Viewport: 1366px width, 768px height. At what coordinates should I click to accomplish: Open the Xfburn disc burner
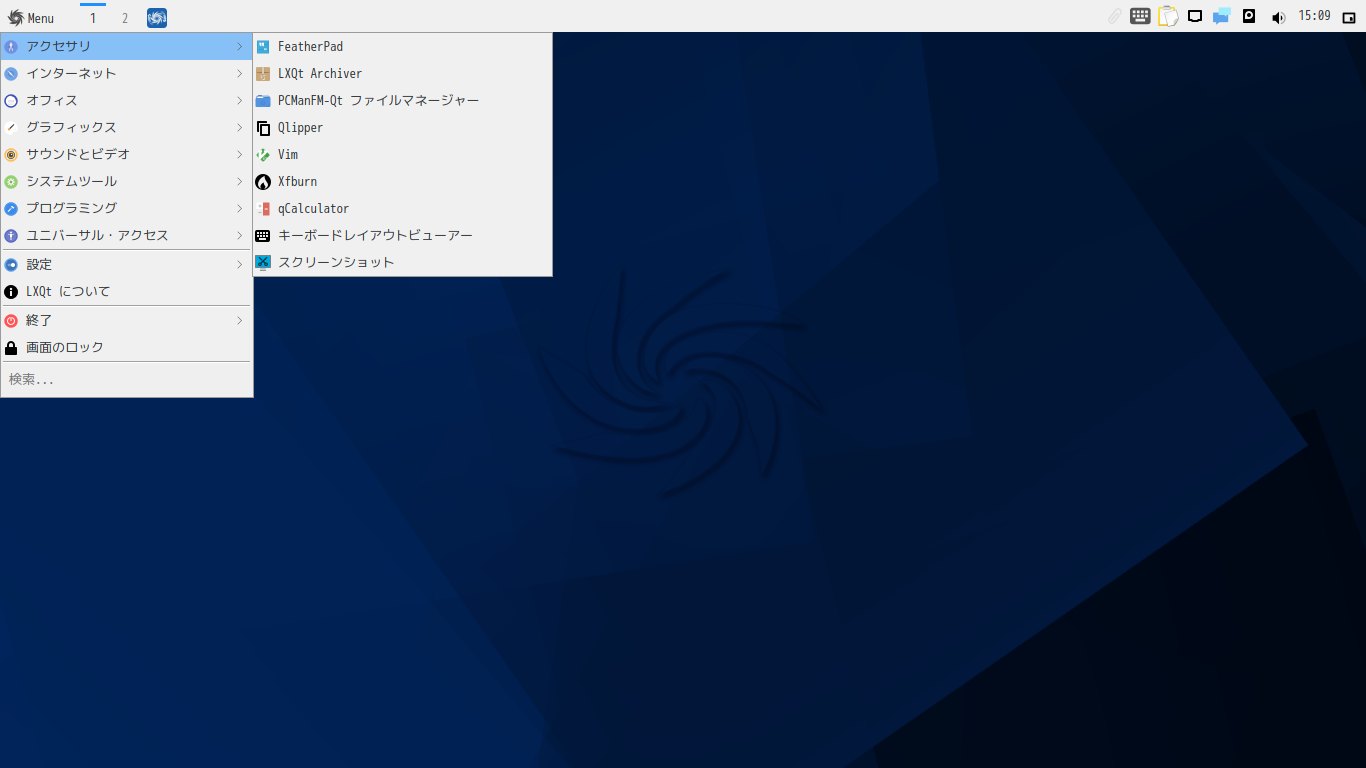pyautogui.click(x=402, y=181)
